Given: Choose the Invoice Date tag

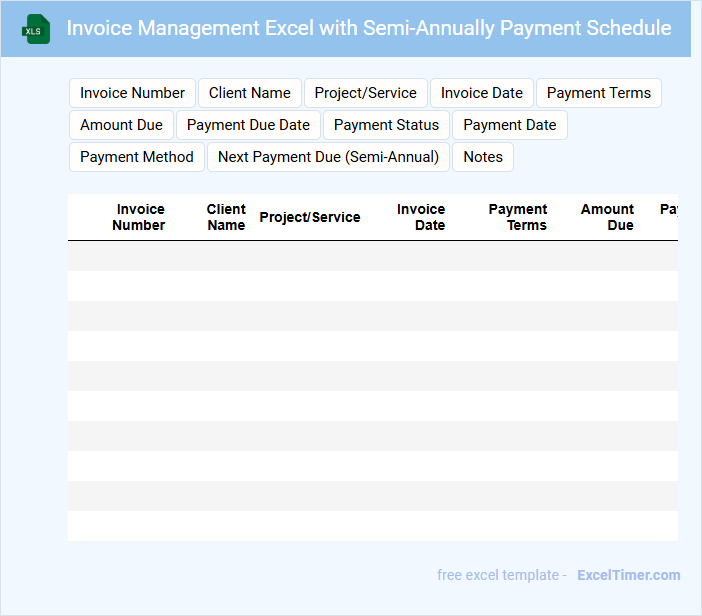Looking at the screenshot, I should [x=481, y=93].
